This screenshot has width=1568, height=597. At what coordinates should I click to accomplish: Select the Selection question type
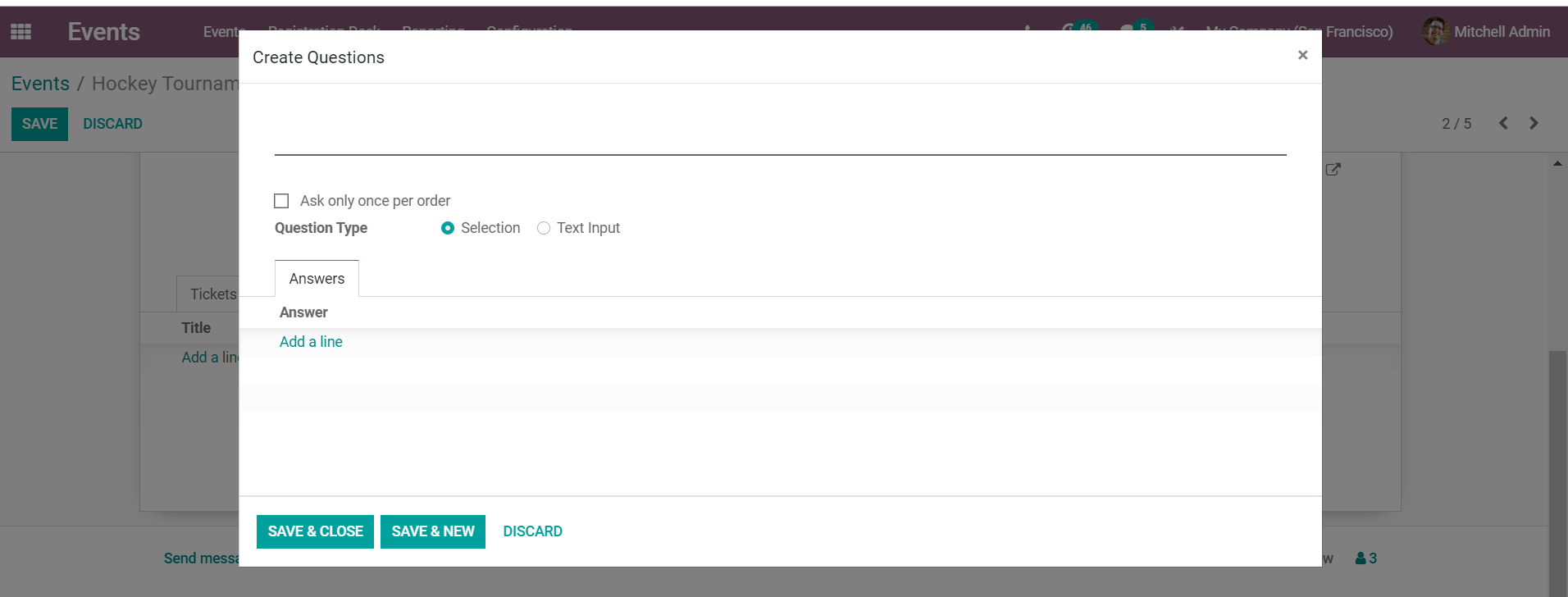click(x=448, y=228)
